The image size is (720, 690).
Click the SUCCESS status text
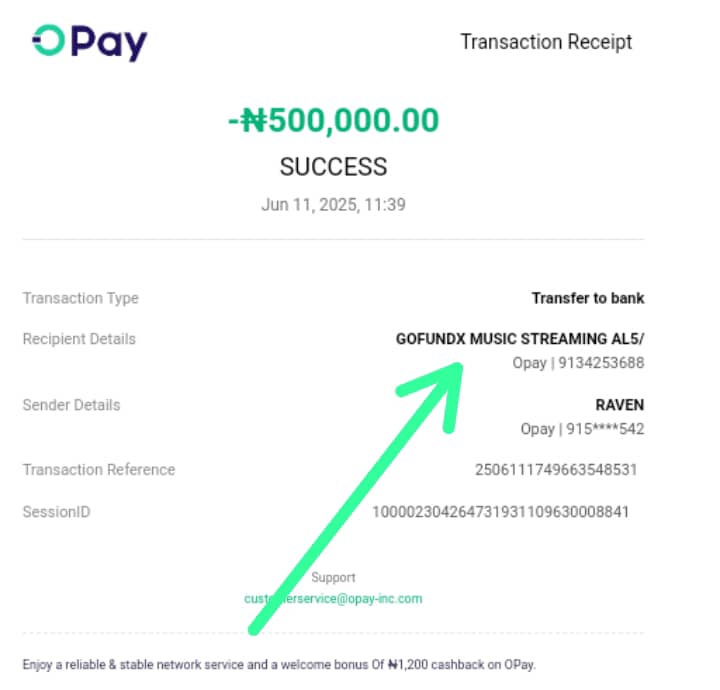(x=333, y=167)
